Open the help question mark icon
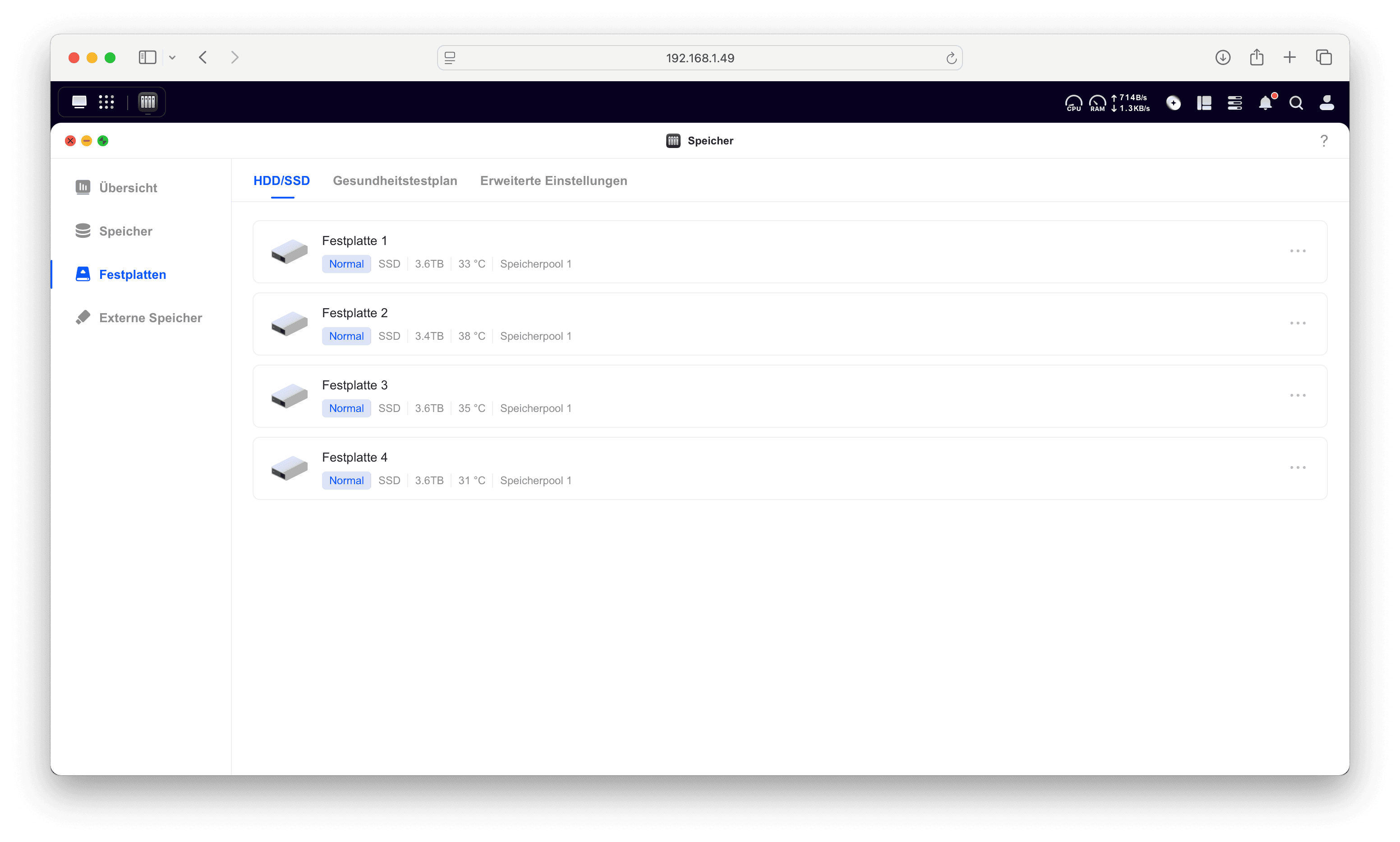 [1323, 141]
